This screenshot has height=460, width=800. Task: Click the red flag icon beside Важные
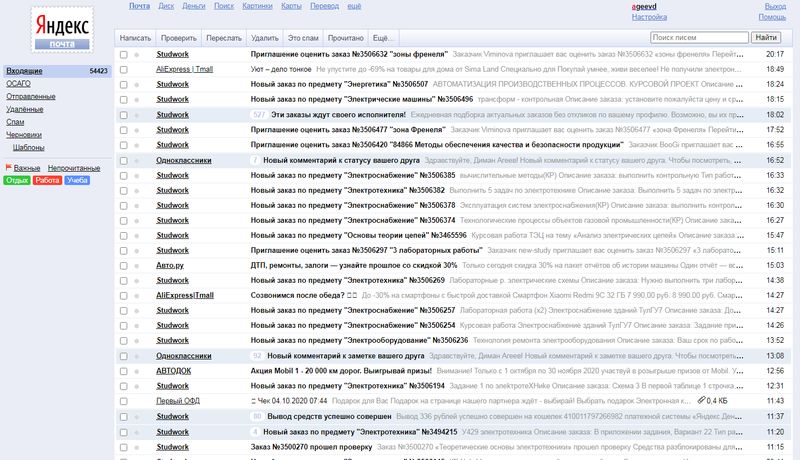point(9,169)
